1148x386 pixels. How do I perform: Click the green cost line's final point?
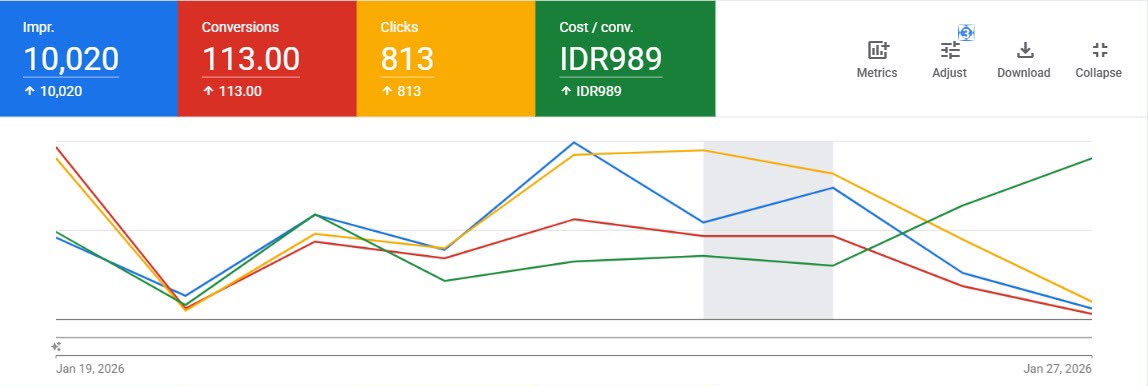point(1091,158)
